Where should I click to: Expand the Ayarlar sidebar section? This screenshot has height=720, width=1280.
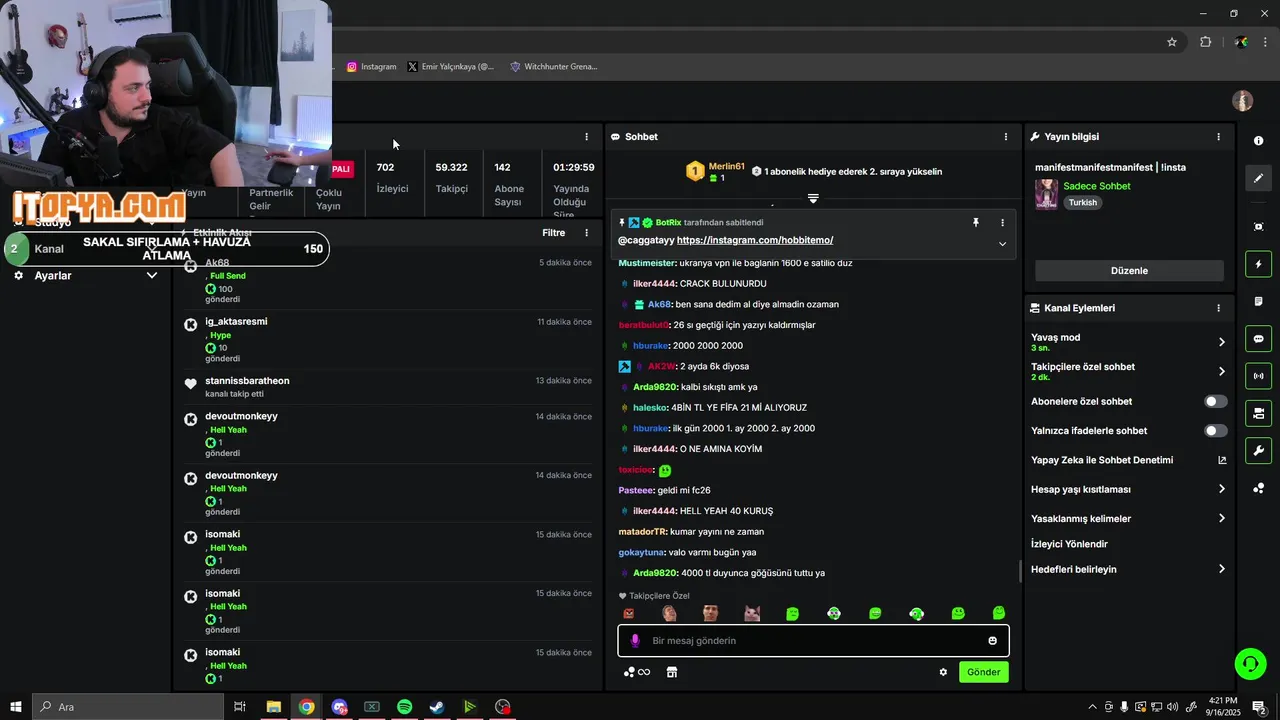click(x=152, y=275)
